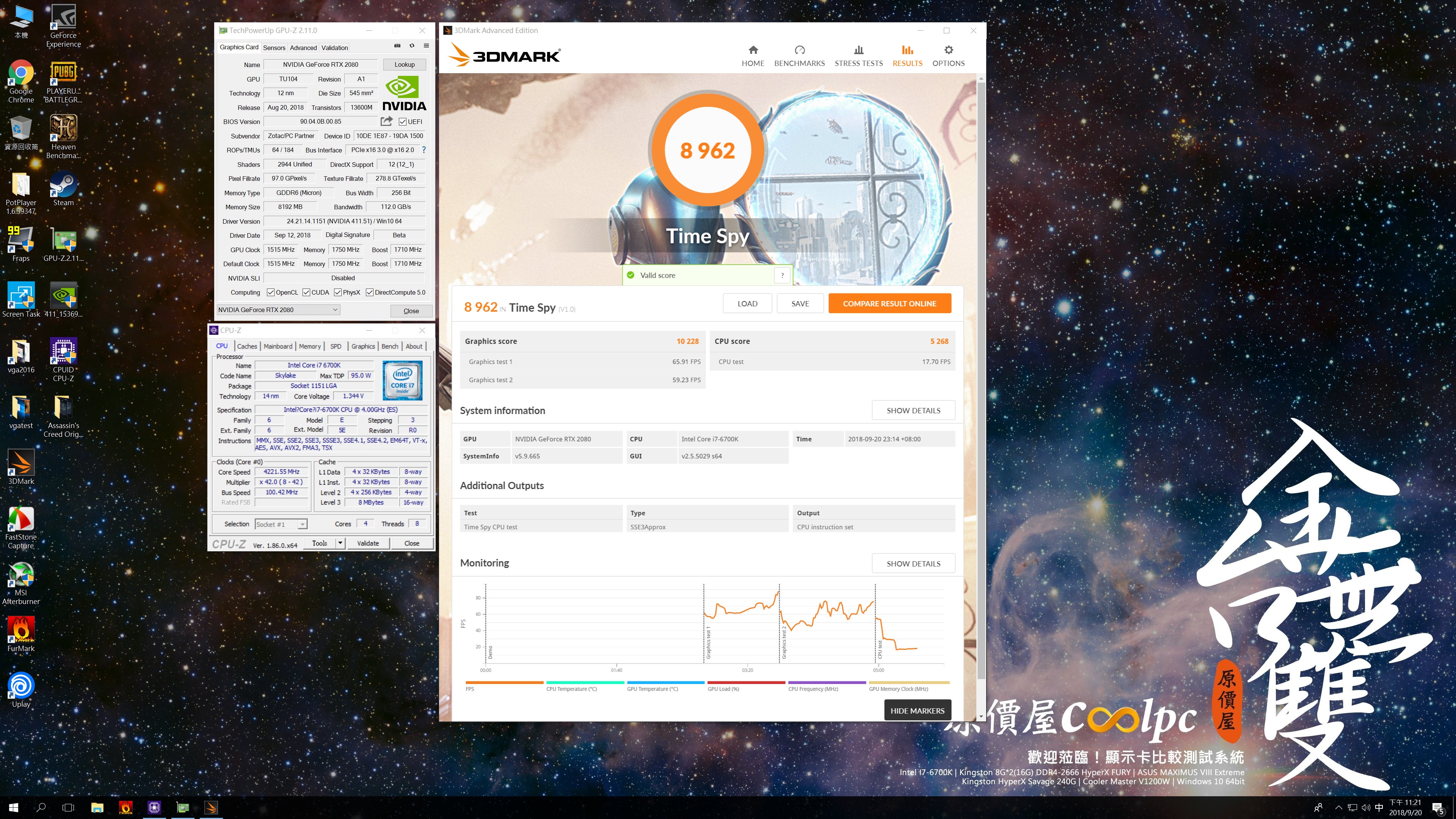Click COMPARE RESULT ONLINE button
This screenshot has width=1456, height=819.
890,303
